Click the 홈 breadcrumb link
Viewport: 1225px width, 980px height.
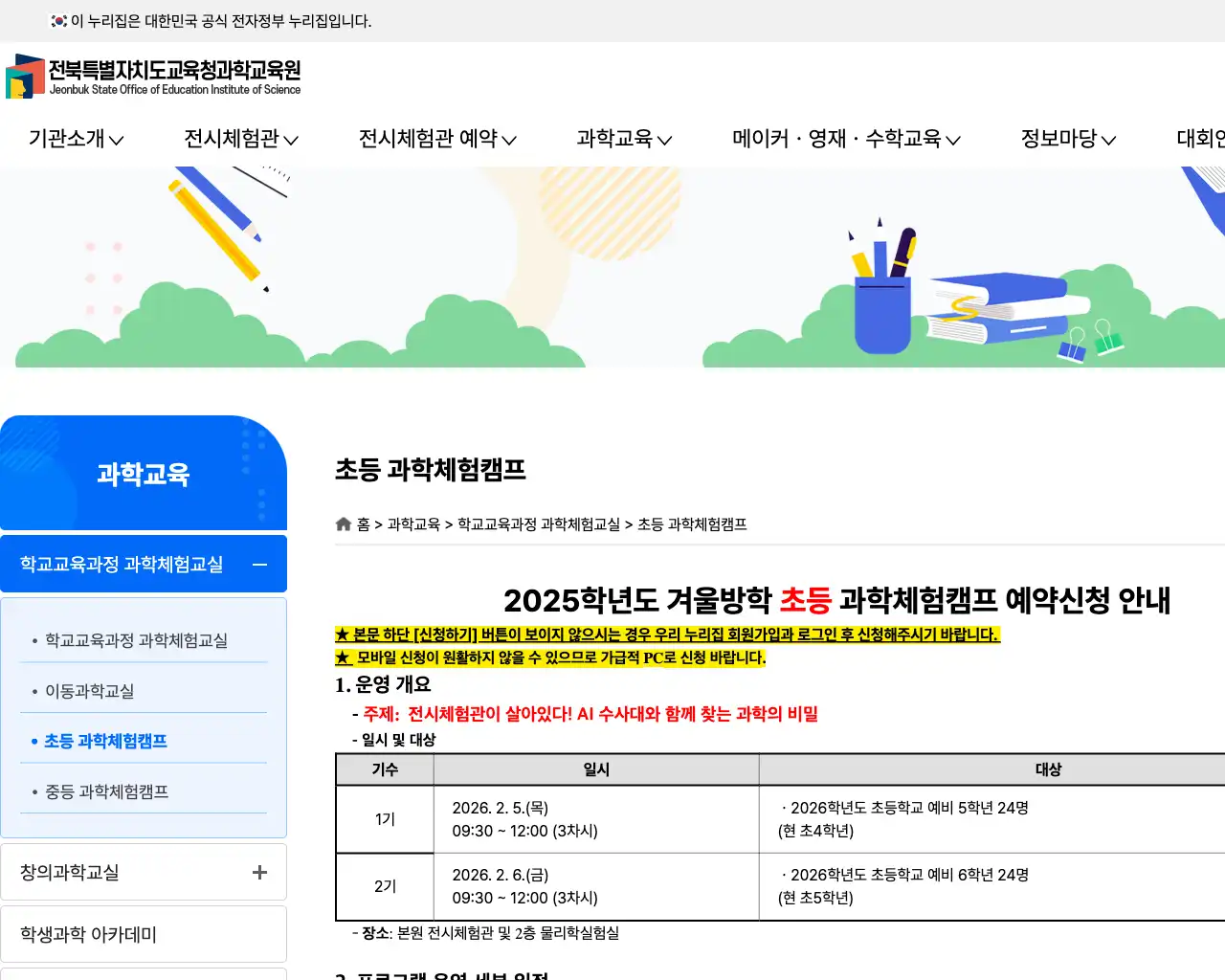pyautogui.click(x=364, y=523)
